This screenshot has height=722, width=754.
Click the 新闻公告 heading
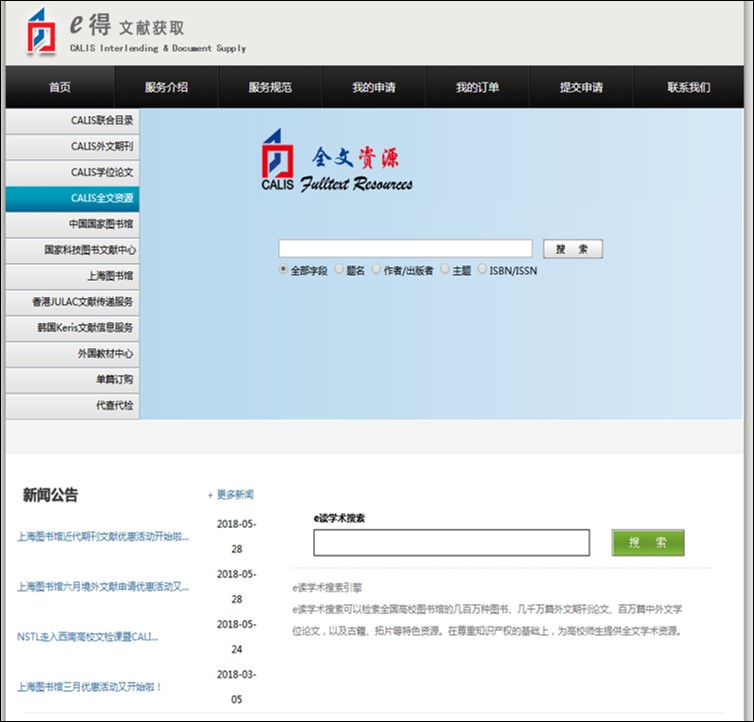click(x=50, y=494)
